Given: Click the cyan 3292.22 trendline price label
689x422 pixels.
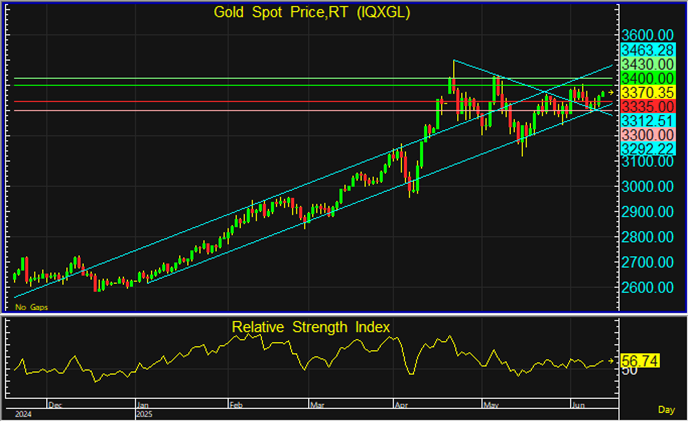Looking at the screenshot, I should 647,149.
